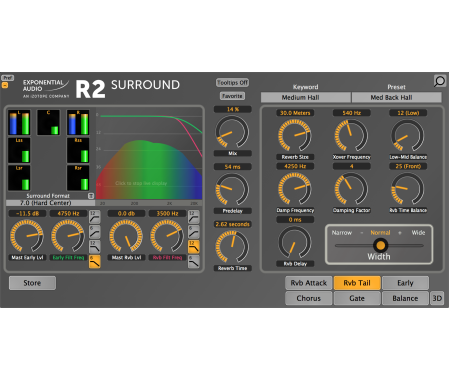Click the Mast Rvb Lvl knob

(126, 236)
